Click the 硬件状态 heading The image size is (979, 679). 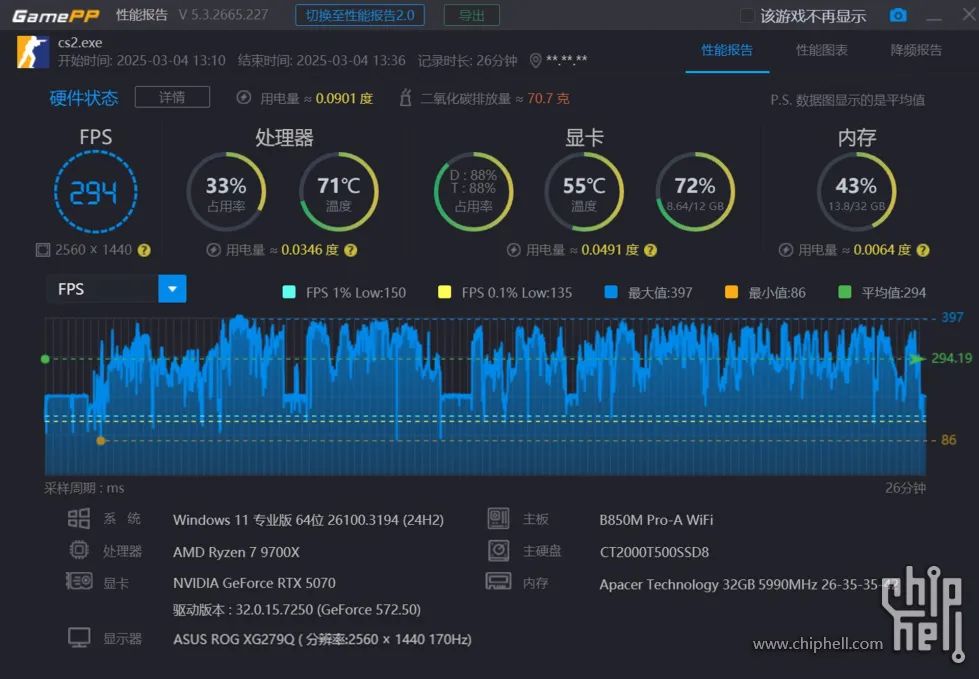pyautogui.click(x=84, y=98)
